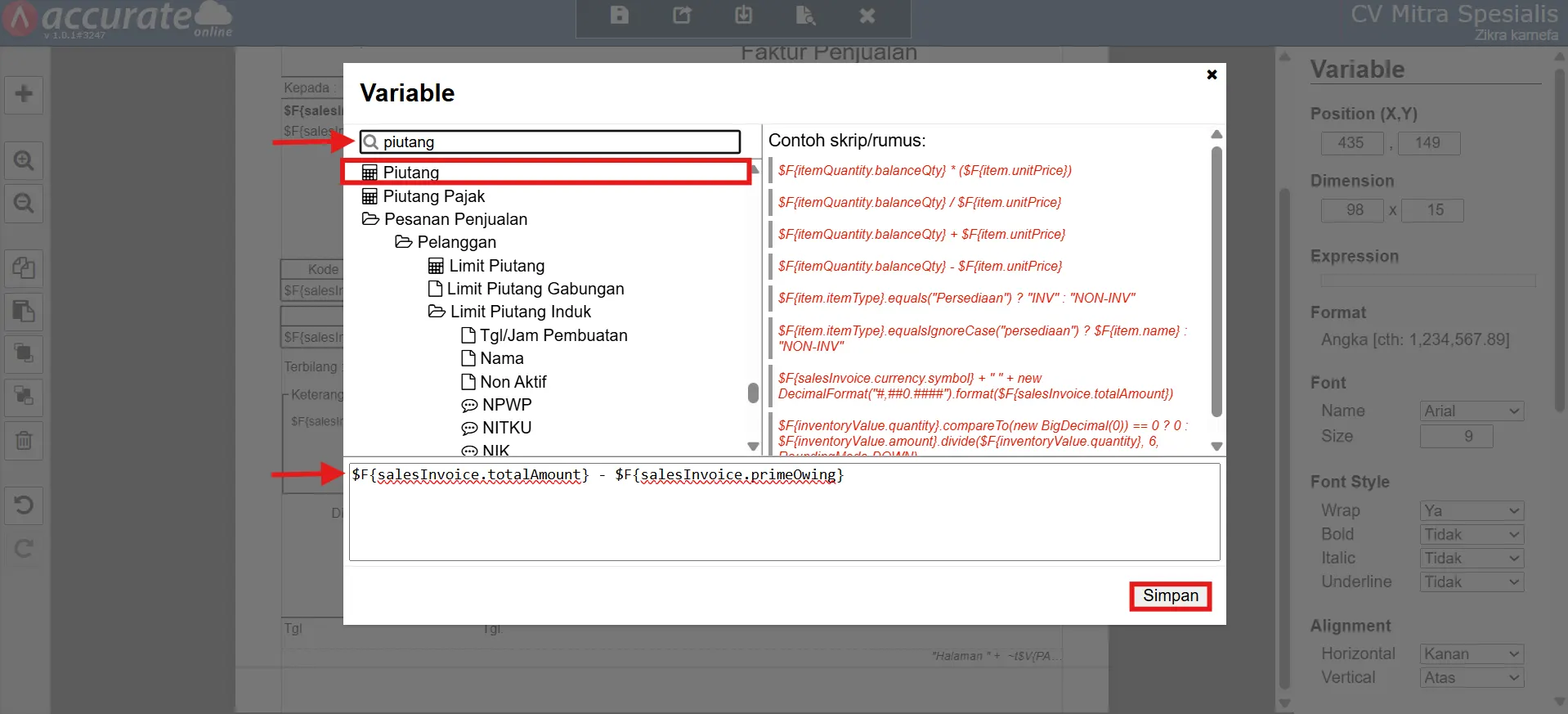Click the plus add element icon
Screen dimensions: 1568x714
(24, 94)
